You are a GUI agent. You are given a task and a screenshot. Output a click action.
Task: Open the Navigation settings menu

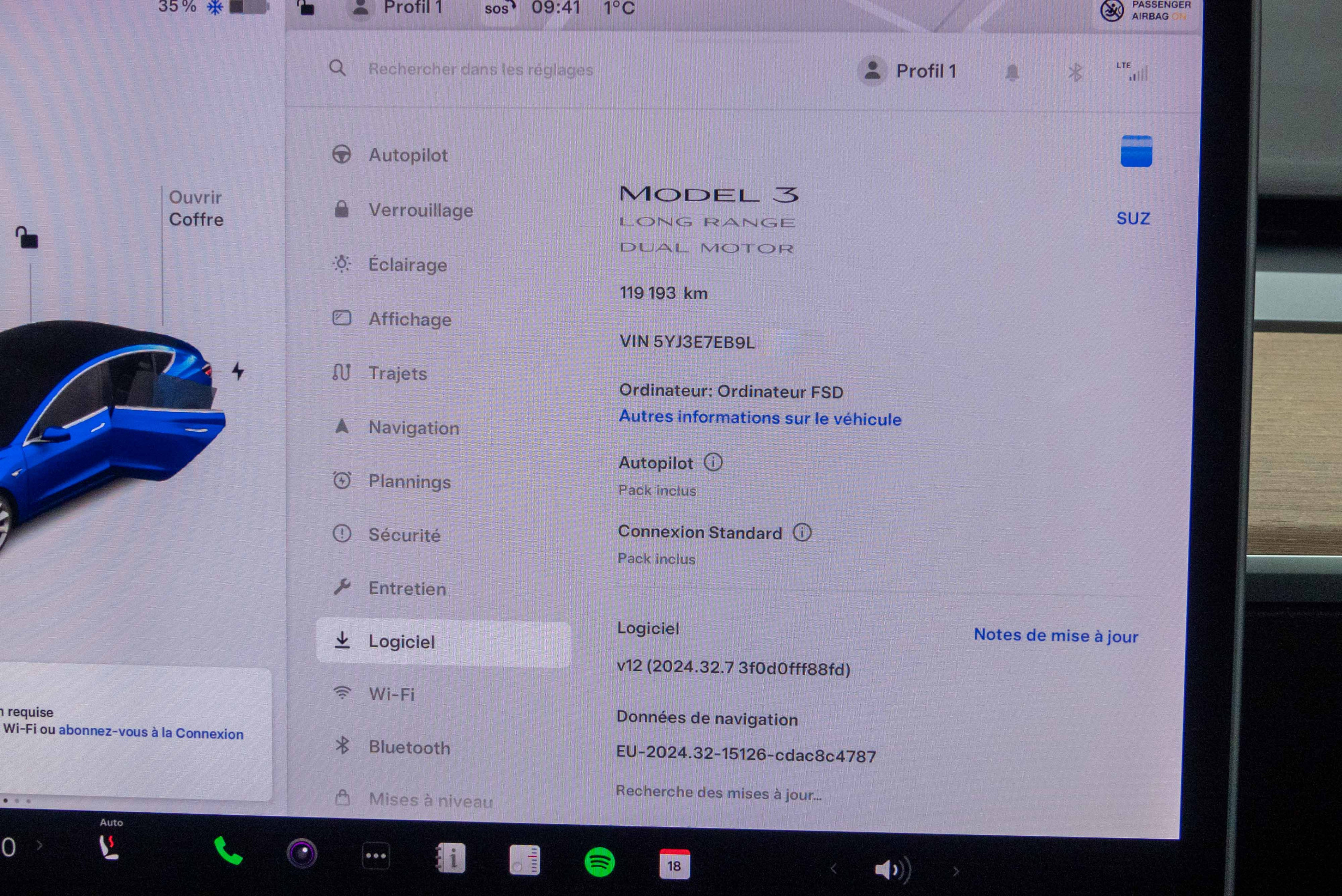pyautogui.click(x=397, y=428)
